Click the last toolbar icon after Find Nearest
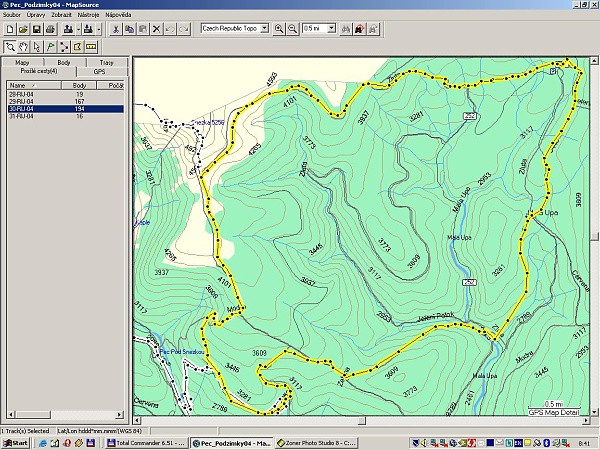This screenshot has width=600, height=450. coord(373,29)
